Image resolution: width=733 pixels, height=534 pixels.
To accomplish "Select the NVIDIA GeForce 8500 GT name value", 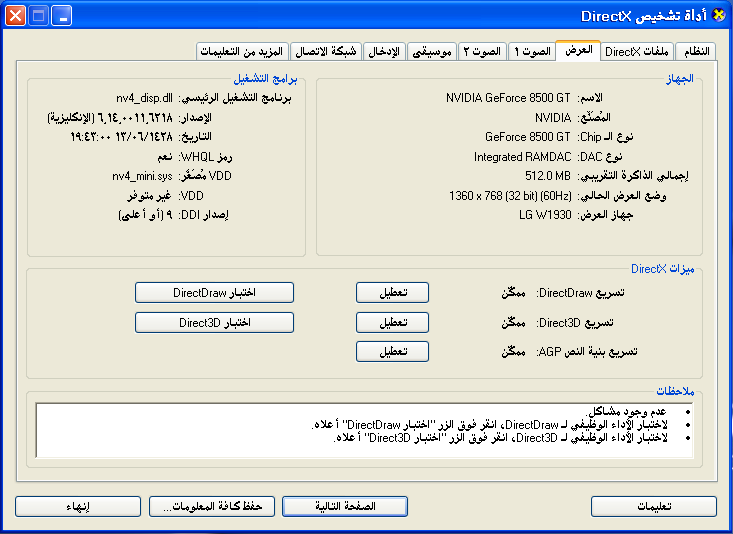I will point(508,98).
